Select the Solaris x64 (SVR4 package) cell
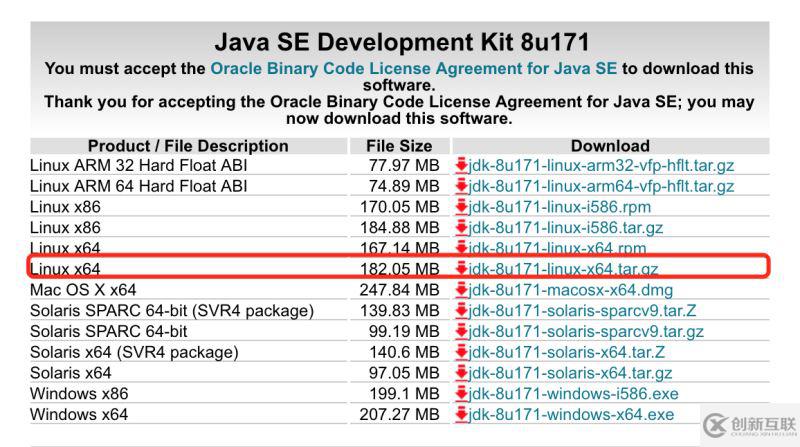 134,352
